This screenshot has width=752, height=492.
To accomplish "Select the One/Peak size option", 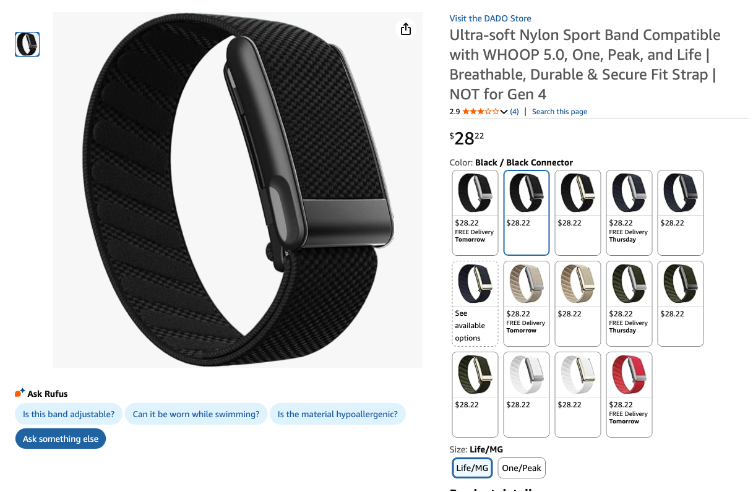I will tap(521, 468).
